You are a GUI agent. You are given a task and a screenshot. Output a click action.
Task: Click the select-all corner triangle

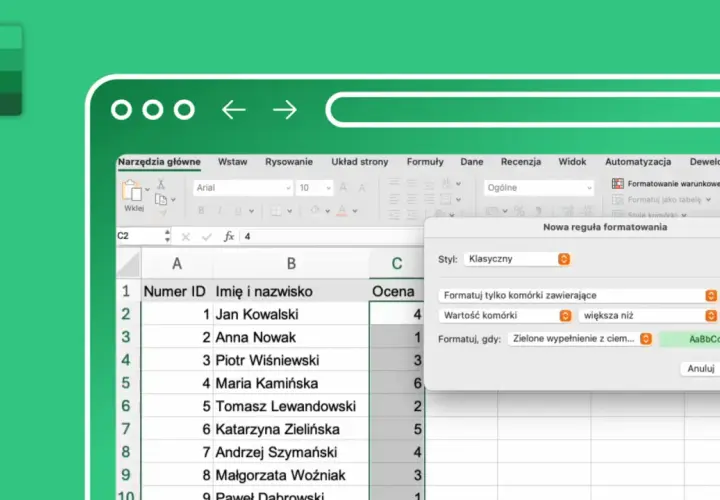click(128, 264)
